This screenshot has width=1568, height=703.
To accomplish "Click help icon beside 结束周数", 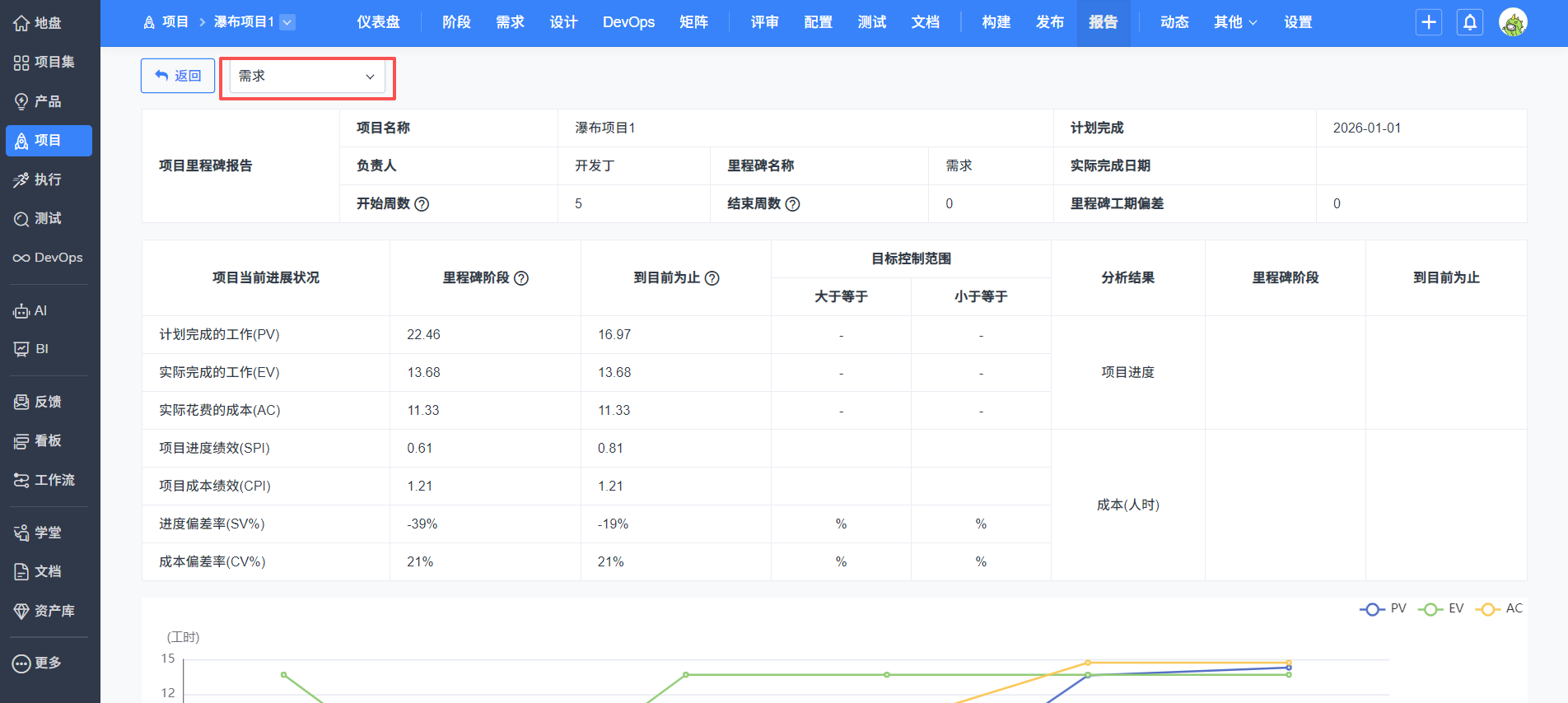I will pyautogui.click(x=792, y=204).
